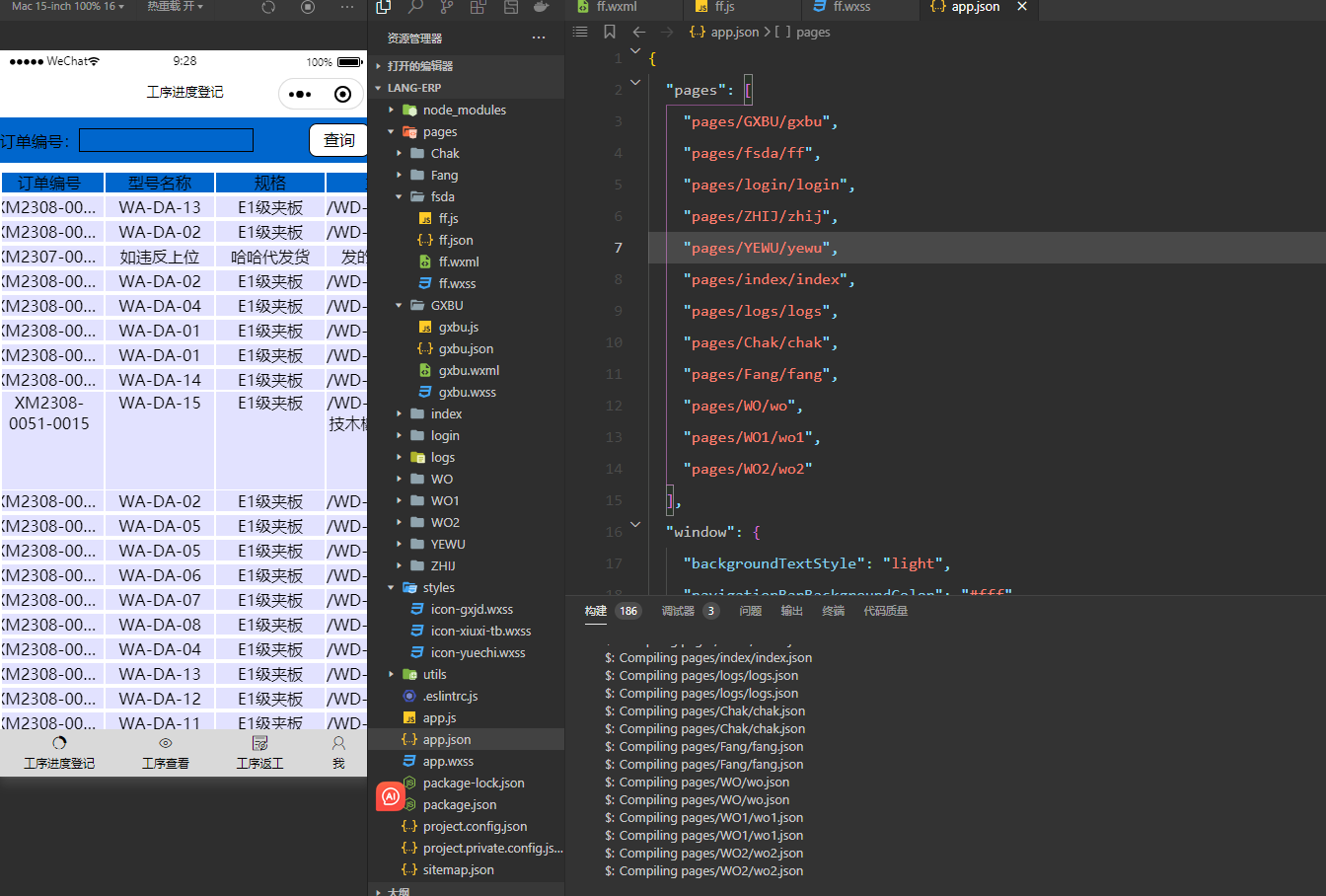This screenshot has width=1326, height=896.
Task: Click line "Compiling pages/index/index.json"
Action: (708, 657)
